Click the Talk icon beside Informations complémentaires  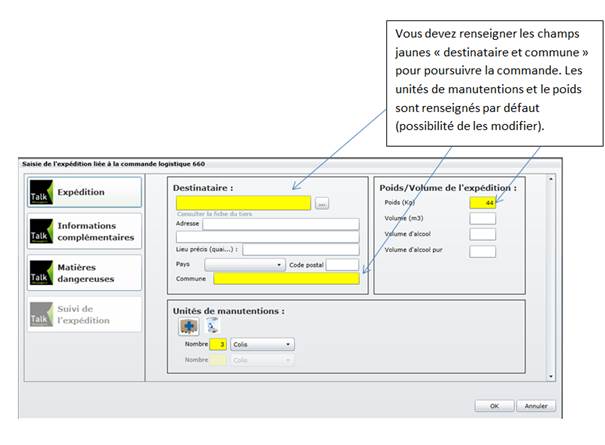[x=39, y=232]
